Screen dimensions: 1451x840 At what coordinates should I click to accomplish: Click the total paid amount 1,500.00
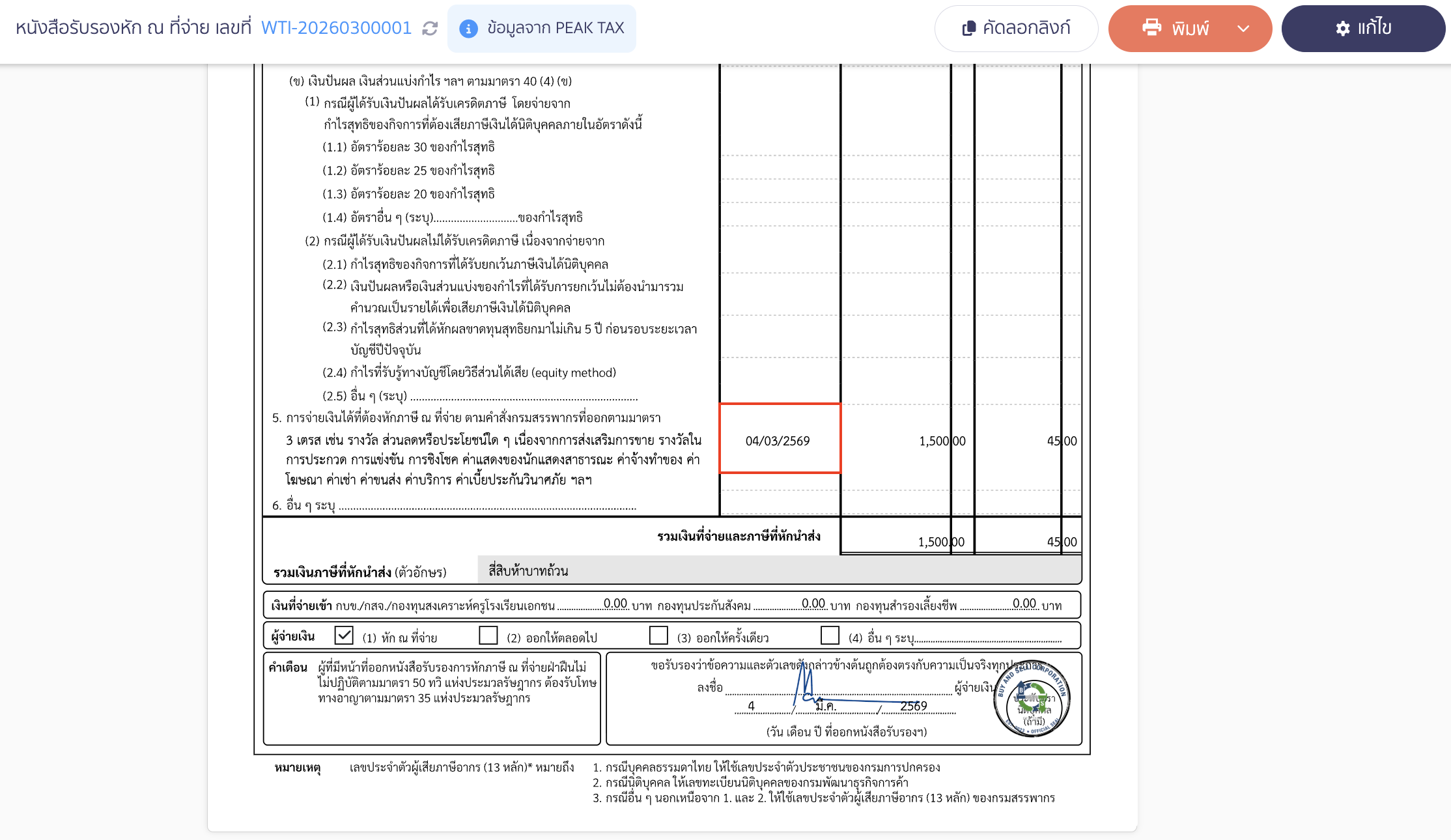[941, 542]
